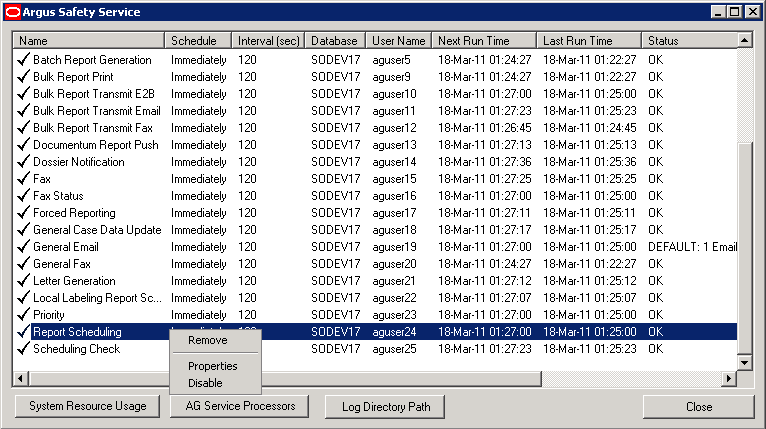This screenshot has width=766, height=429.
Task: Select the Bulk Report Print service
Action: coord(73,77)
